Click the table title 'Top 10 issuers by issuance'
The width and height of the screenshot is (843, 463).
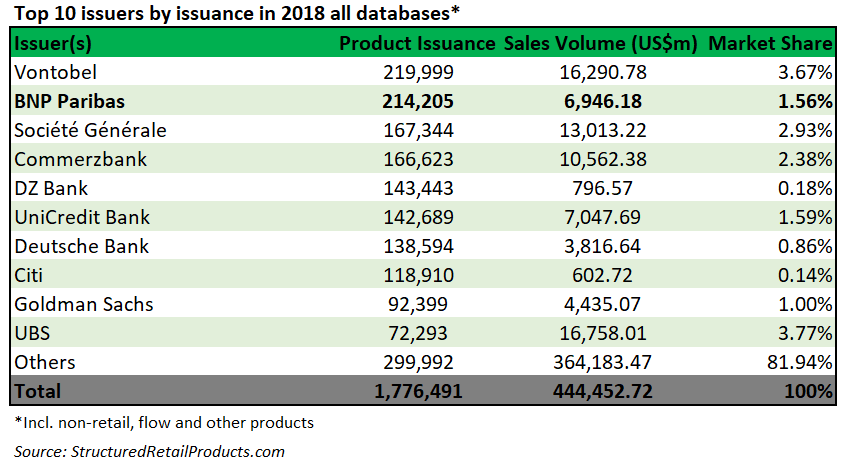click(237, 13)
